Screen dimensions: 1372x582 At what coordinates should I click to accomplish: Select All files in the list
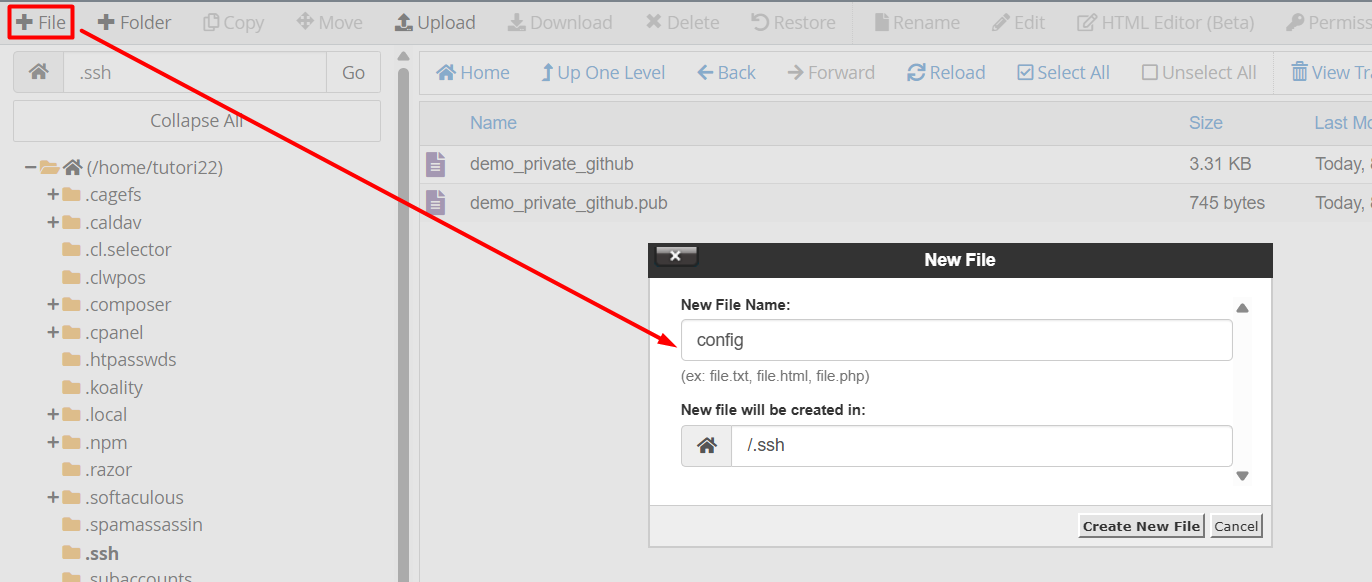tap(1062, 71)
